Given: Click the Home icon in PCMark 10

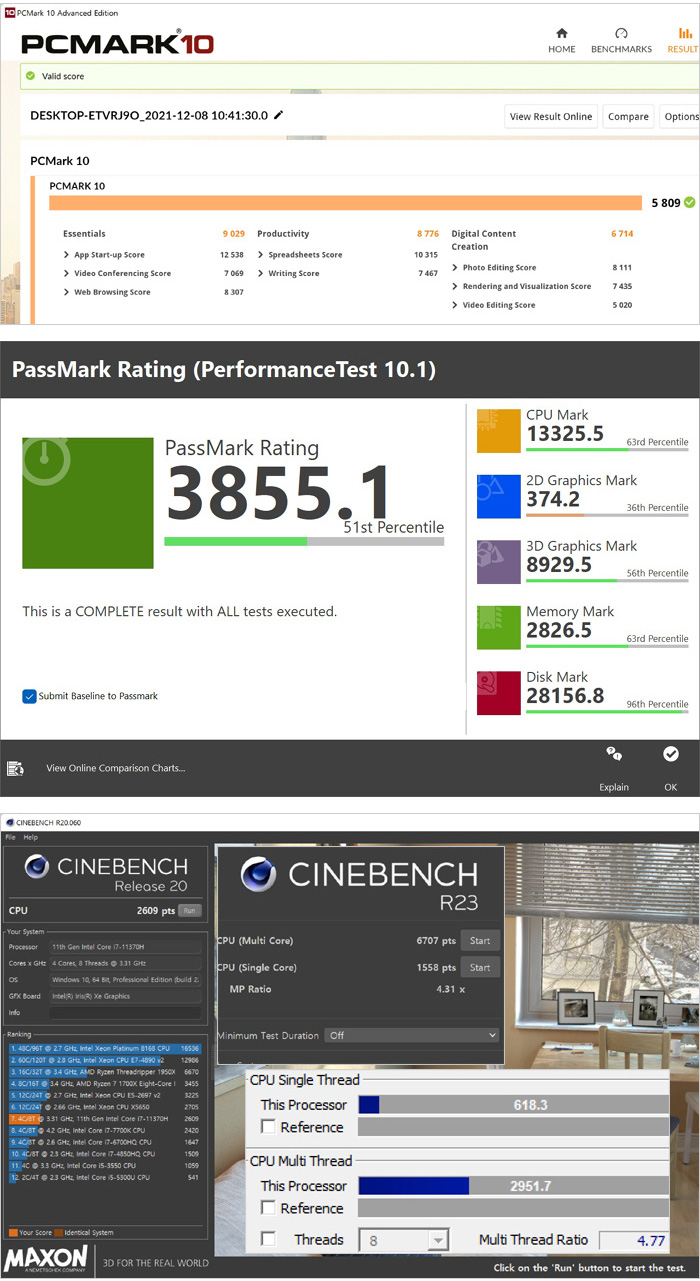Looking at the screenshot, I should point(561,34).
